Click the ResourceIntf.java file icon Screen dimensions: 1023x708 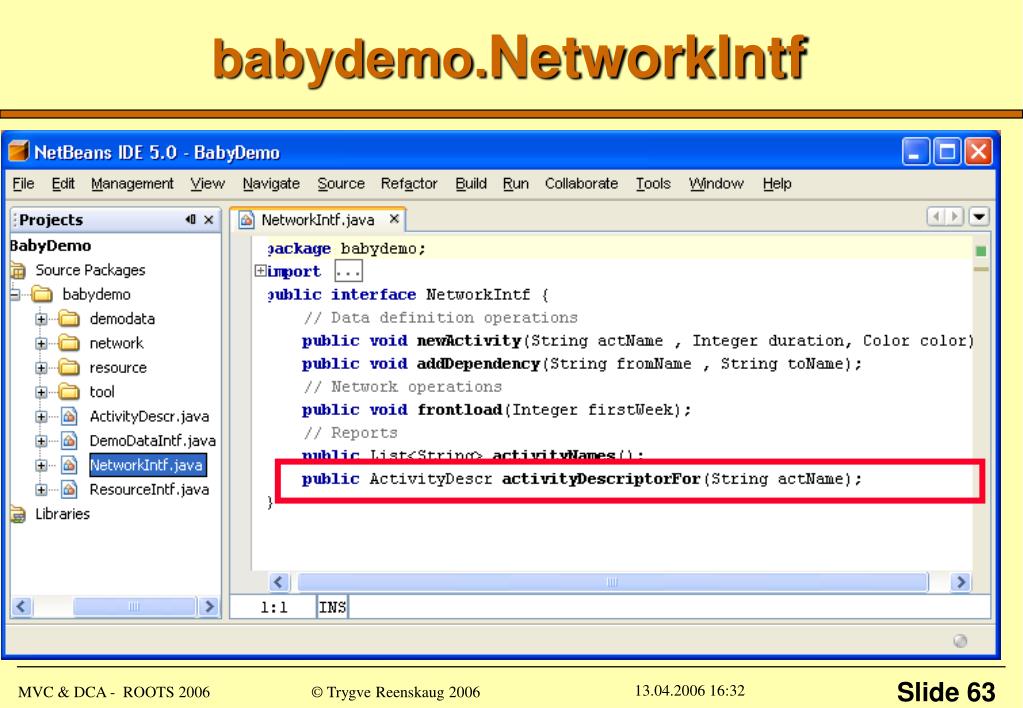click(69, 489)
